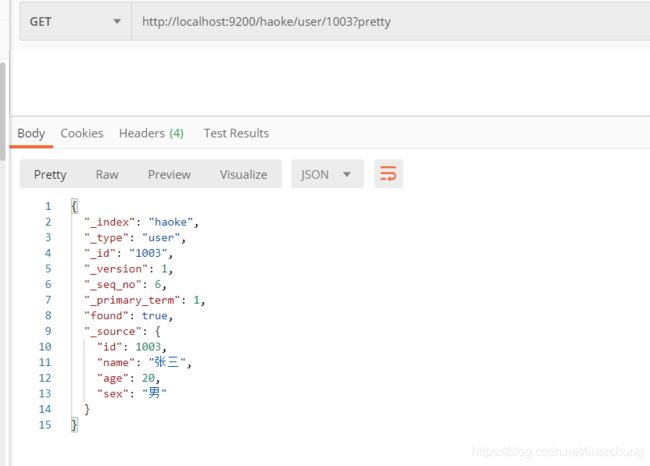Click the "haoke" index value
The height and width of the screenshot is (466, 650).
(171, 222)
